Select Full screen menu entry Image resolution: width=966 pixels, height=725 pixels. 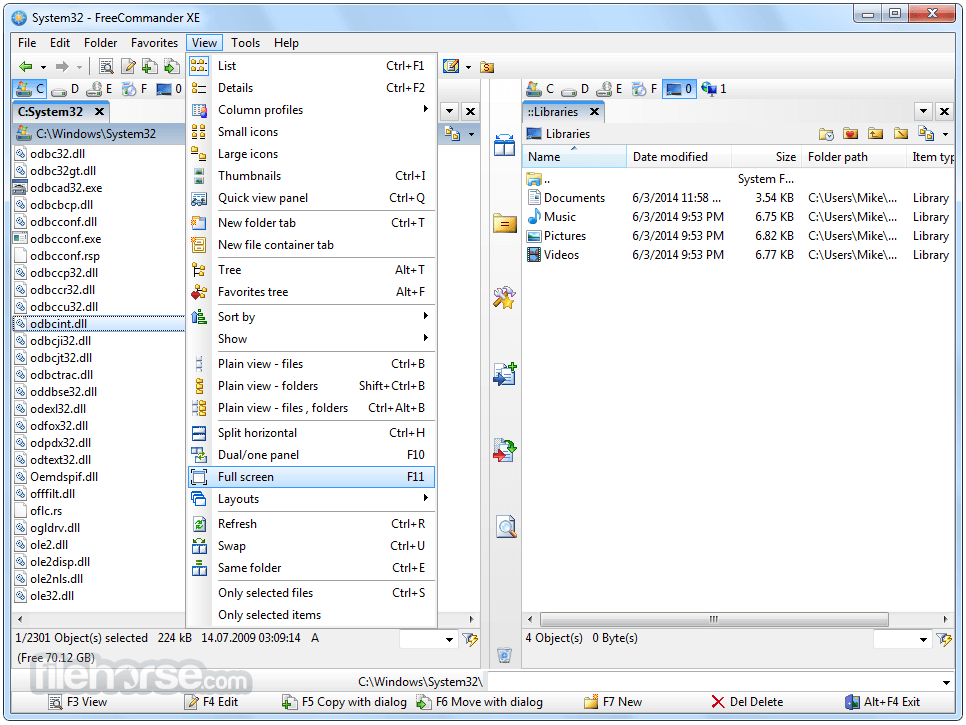coord(311,477)
